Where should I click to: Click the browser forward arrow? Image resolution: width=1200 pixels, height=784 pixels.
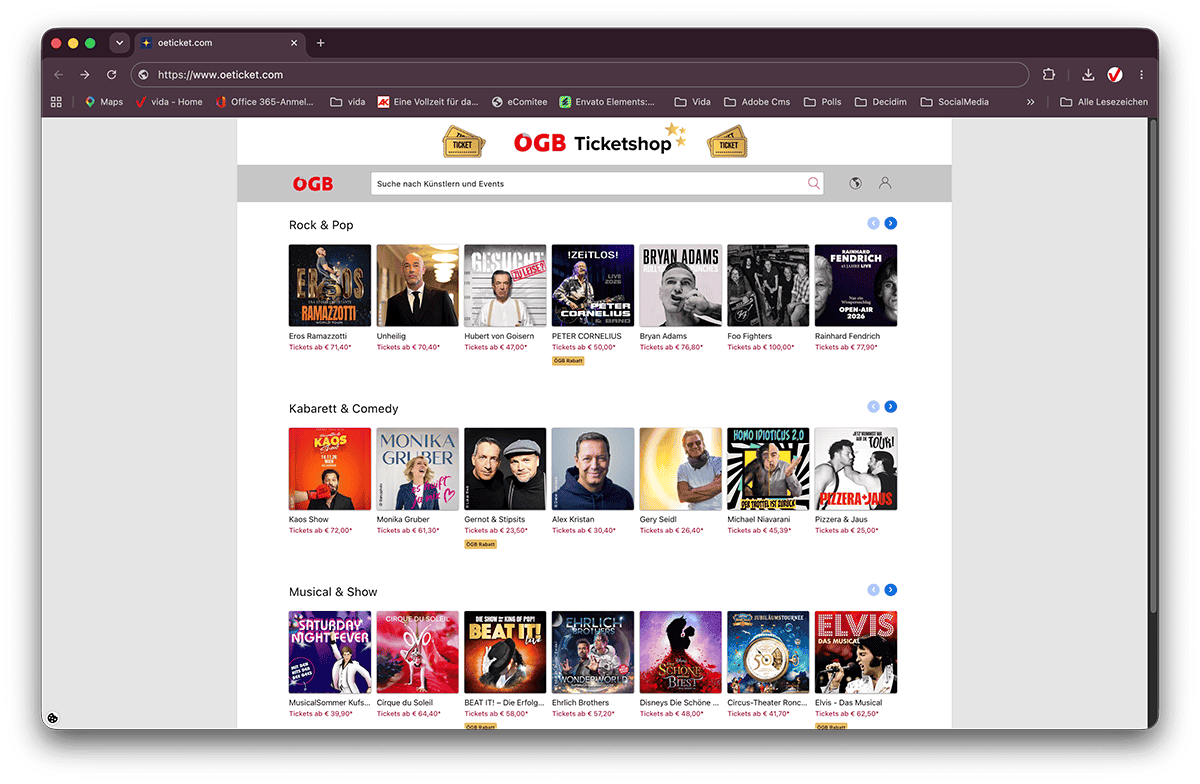[85, 75]
